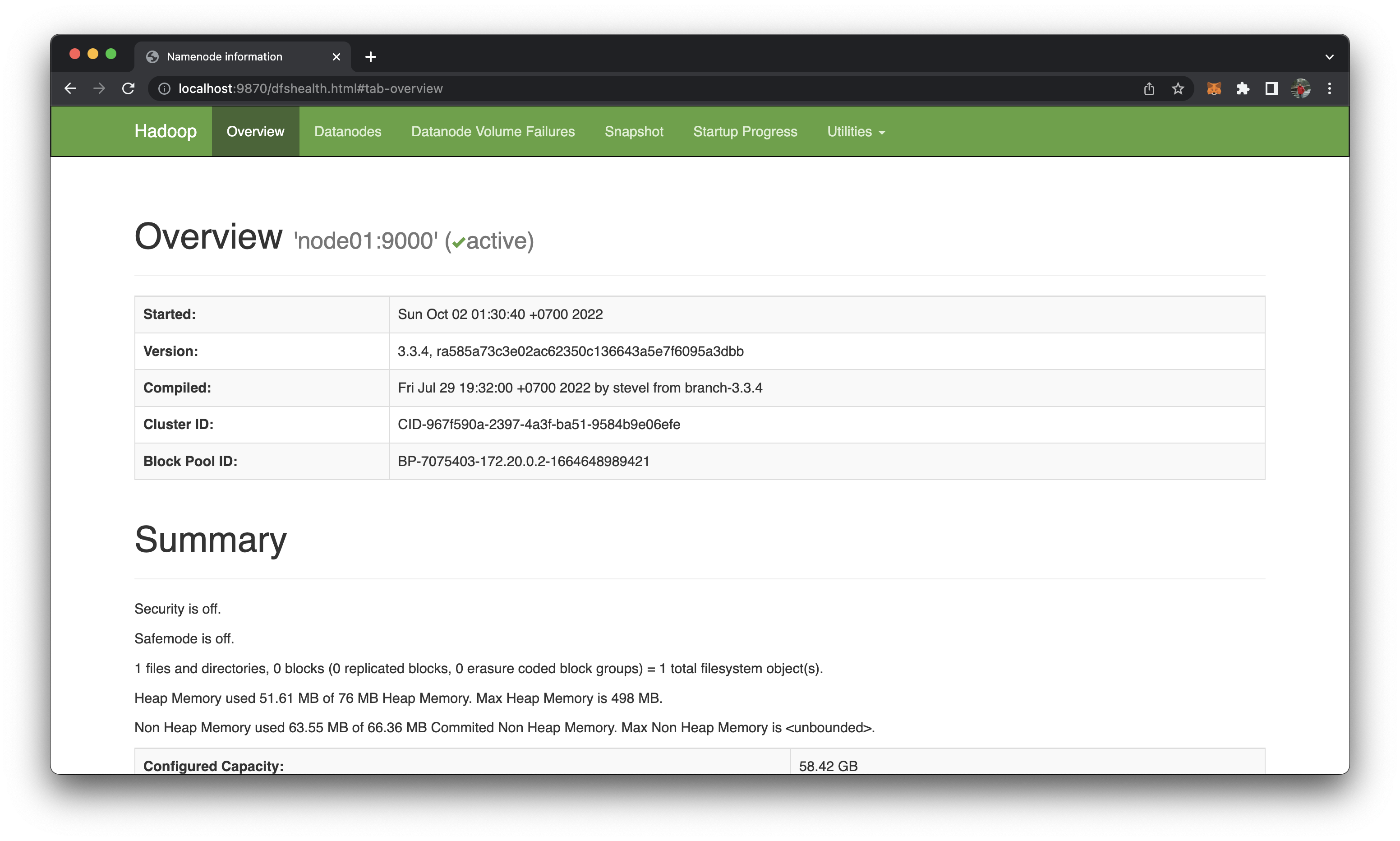Bookmark this page with star icon
This screenshot has width=1400, height=841.
click(1178, 88)
